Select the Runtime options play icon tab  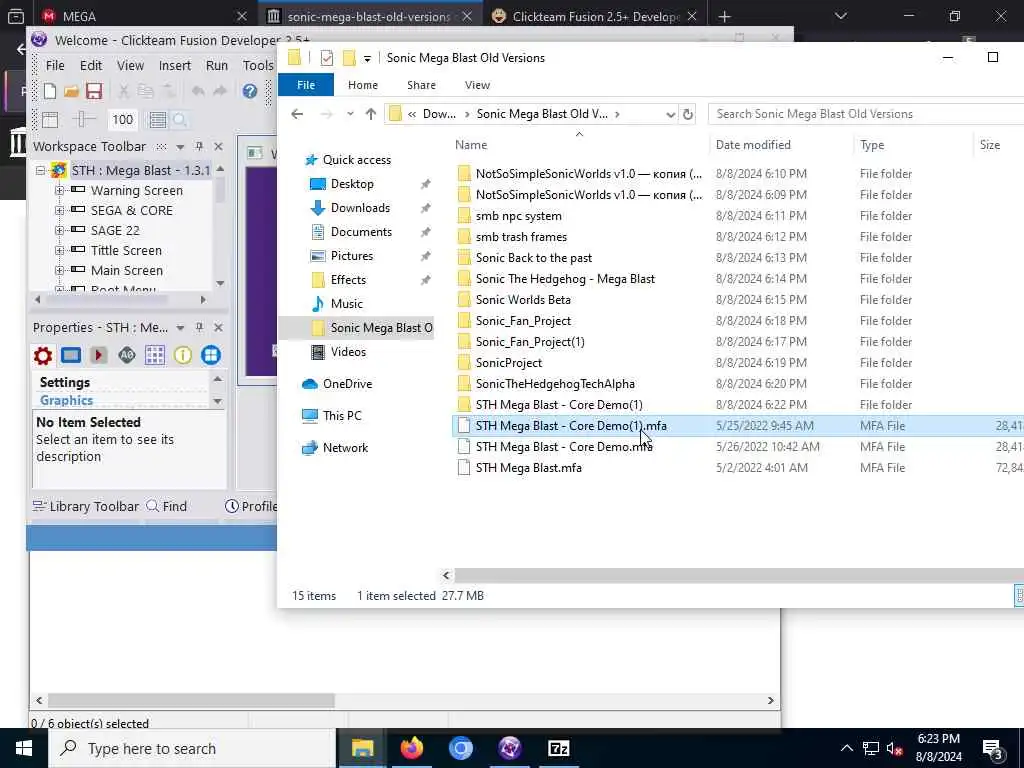99,355
